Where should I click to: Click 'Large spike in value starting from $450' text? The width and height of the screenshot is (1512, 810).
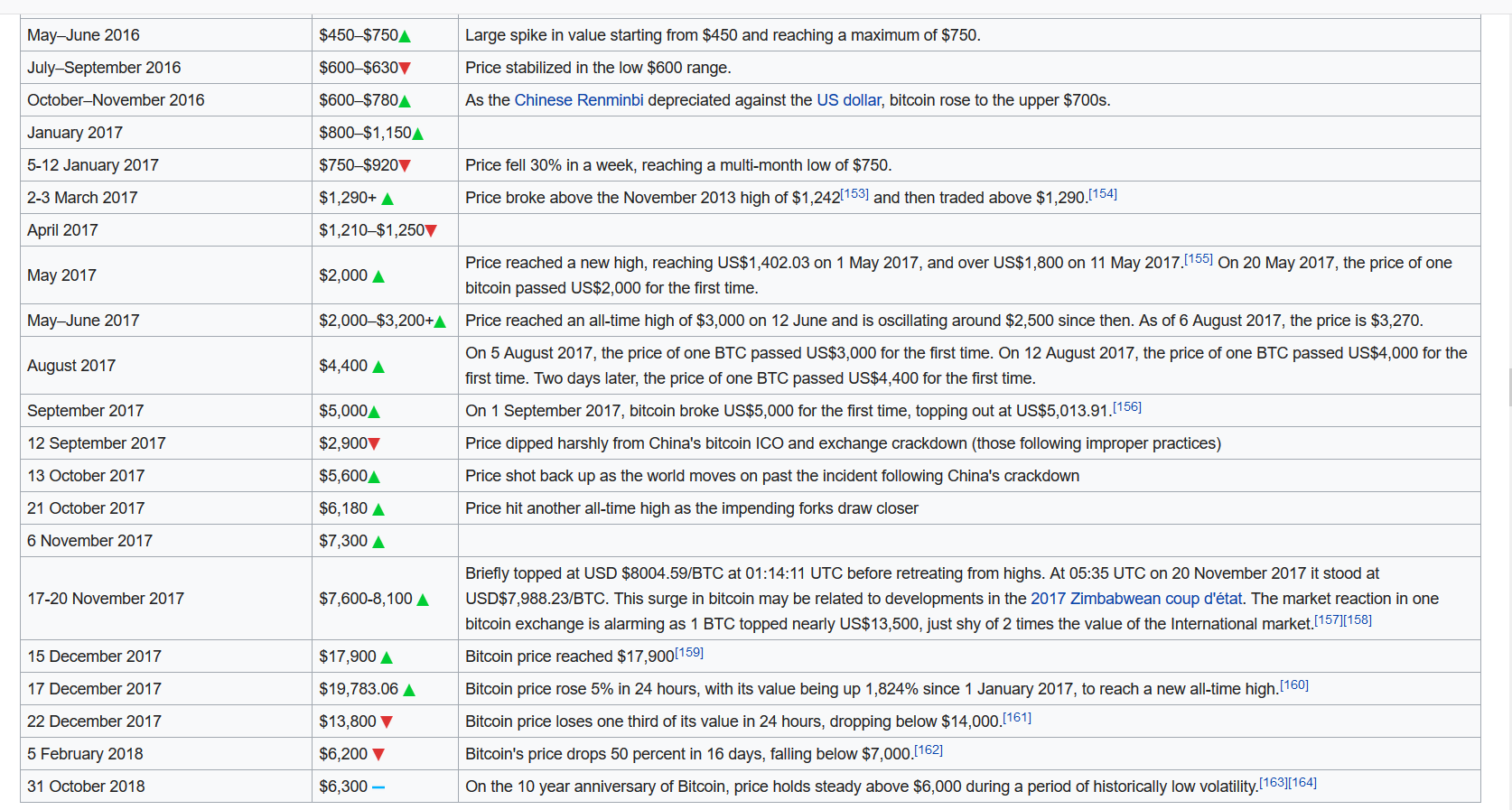click(723, 35)
